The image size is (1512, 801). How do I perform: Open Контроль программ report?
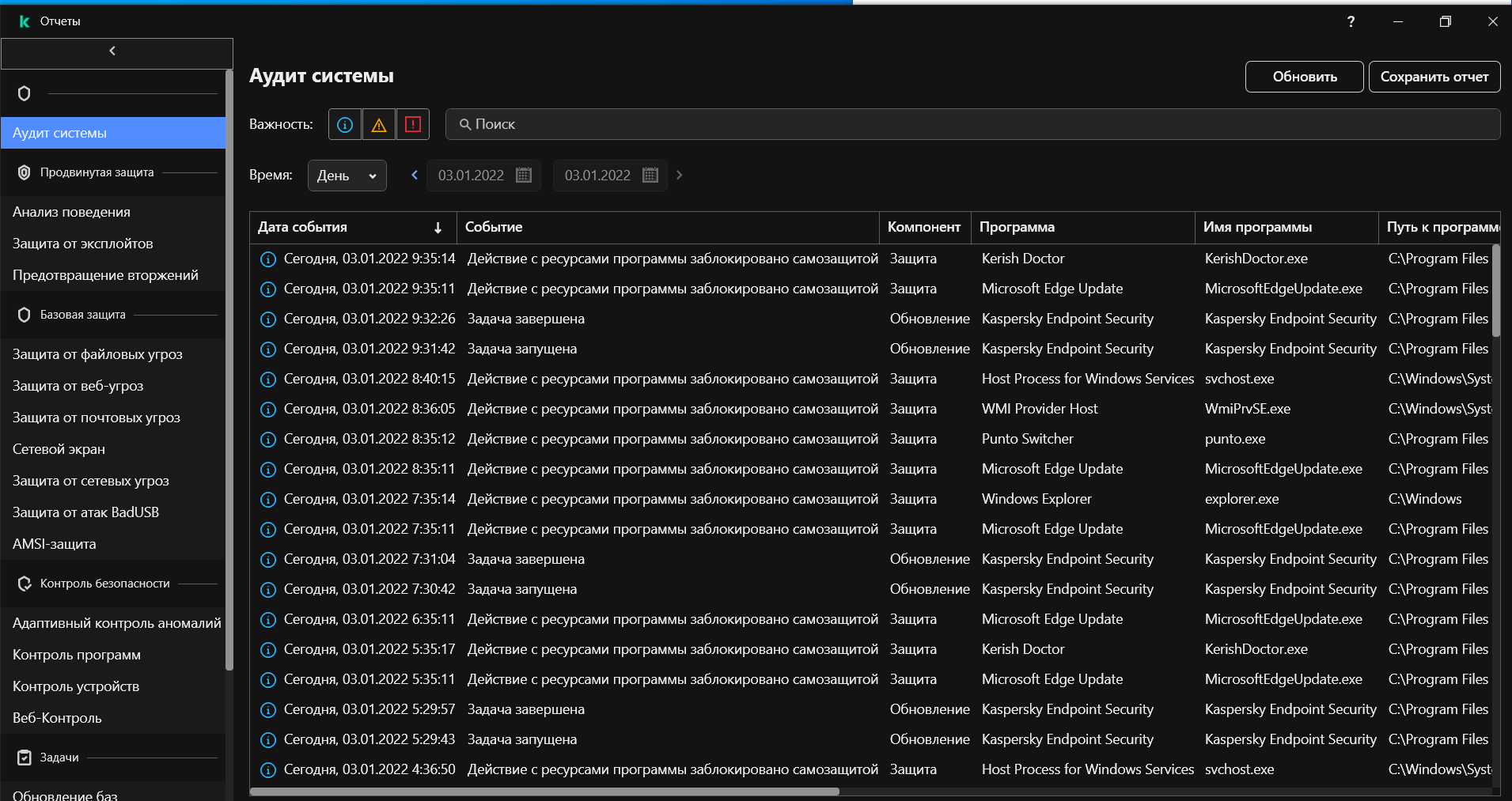pyautogui.click(x=113, y=655)
